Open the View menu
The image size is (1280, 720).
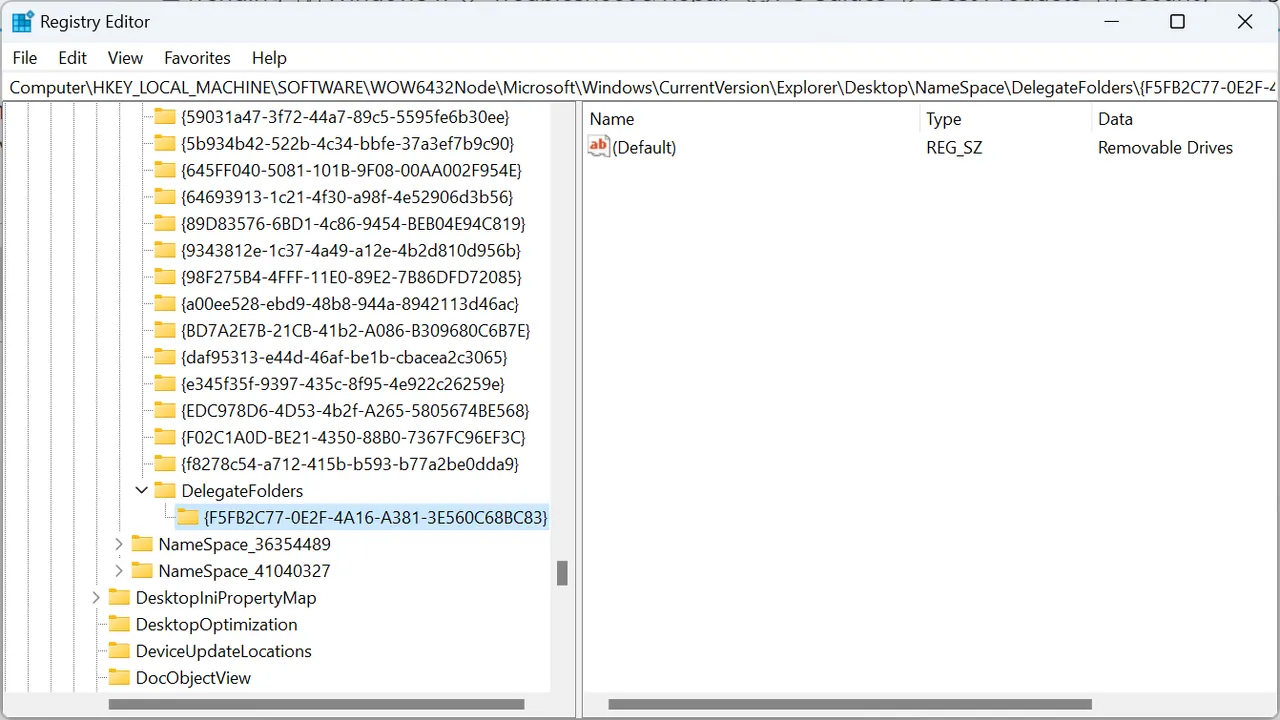[x=125, y=58]
